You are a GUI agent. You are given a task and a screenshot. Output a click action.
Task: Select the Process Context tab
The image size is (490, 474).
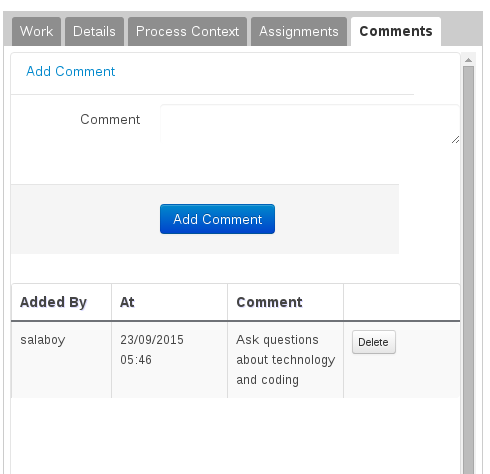(x=187, y=31)
